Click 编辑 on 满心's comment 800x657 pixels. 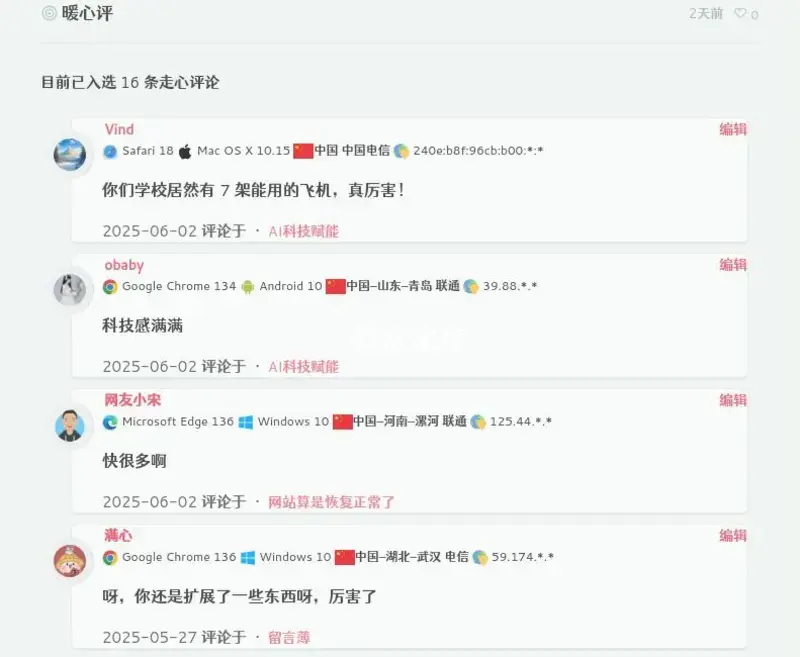[733, 536]
